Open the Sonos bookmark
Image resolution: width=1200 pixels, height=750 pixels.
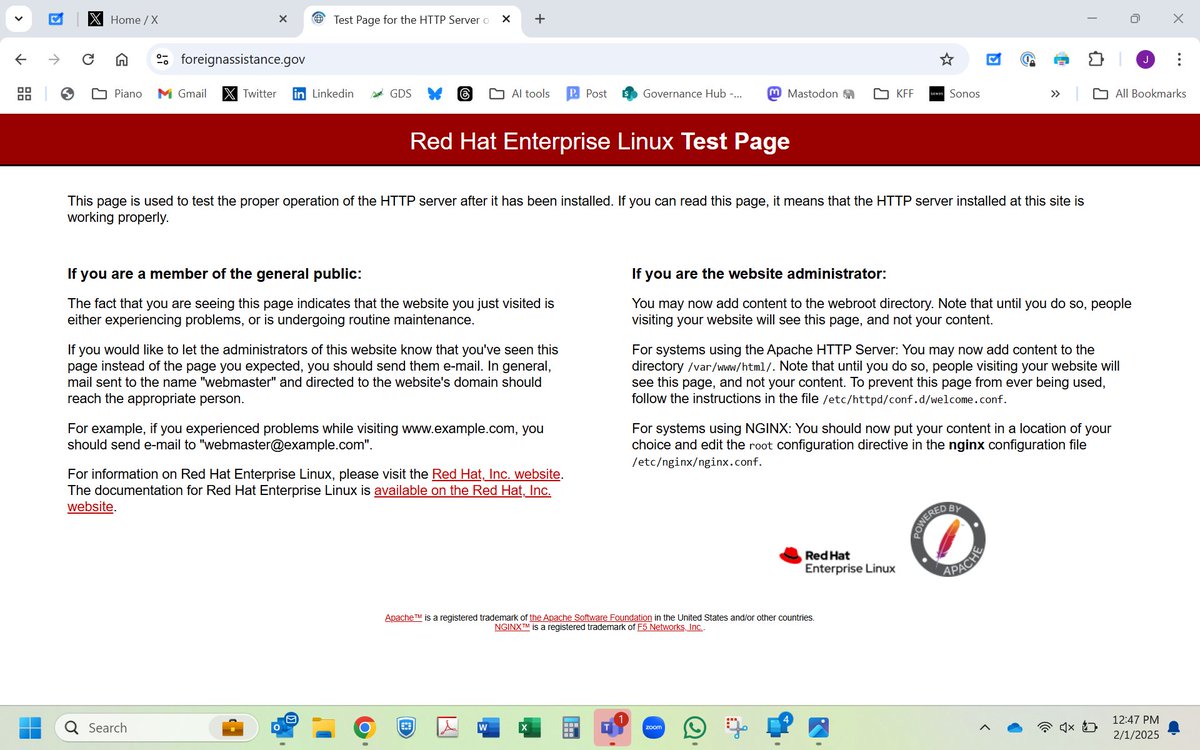955,93
